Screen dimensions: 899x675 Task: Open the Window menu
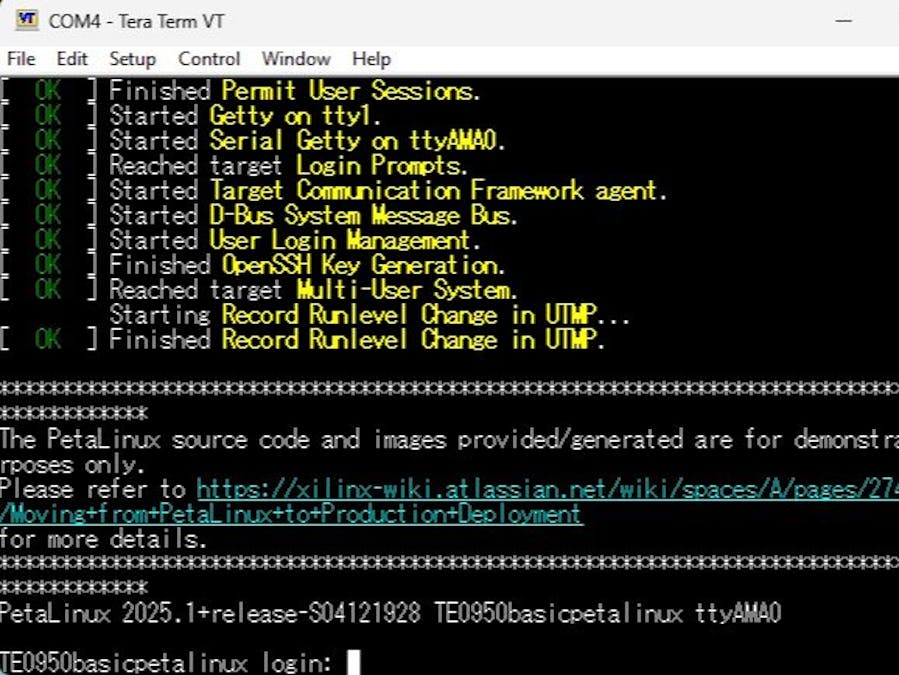click(296, 59)
